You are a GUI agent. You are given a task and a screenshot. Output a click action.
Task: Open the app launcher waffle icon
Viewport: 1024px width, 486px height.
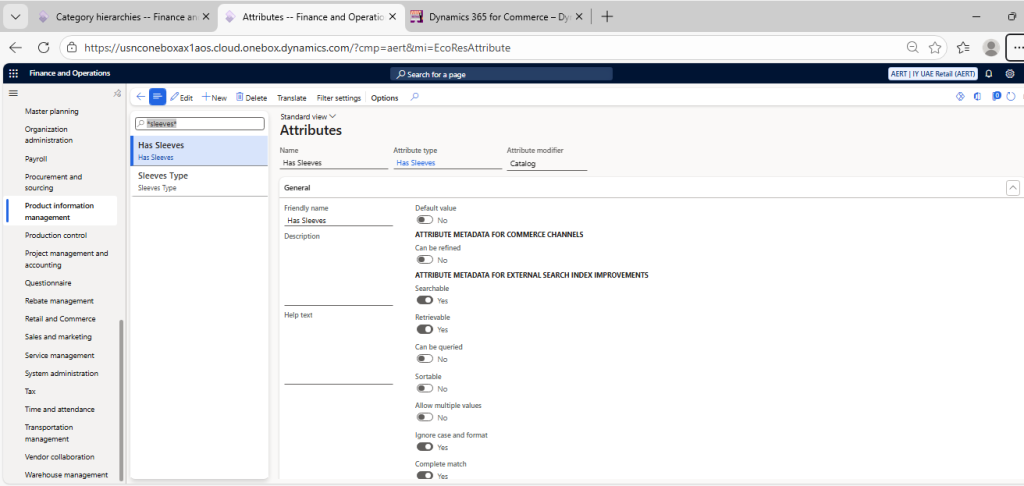[x=13, y=74]
